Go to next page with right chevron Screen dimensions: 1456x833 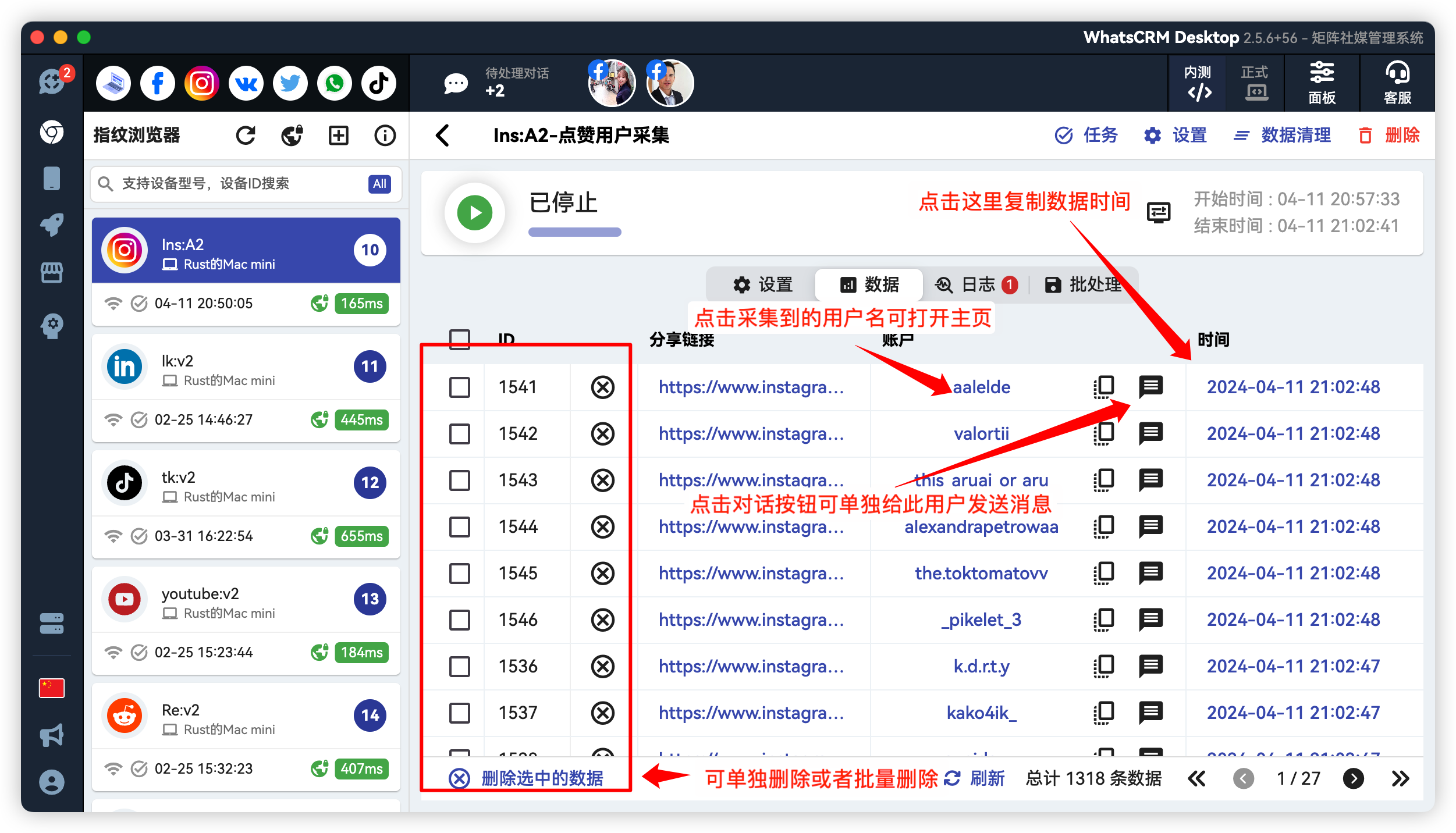click(1353, 778)
